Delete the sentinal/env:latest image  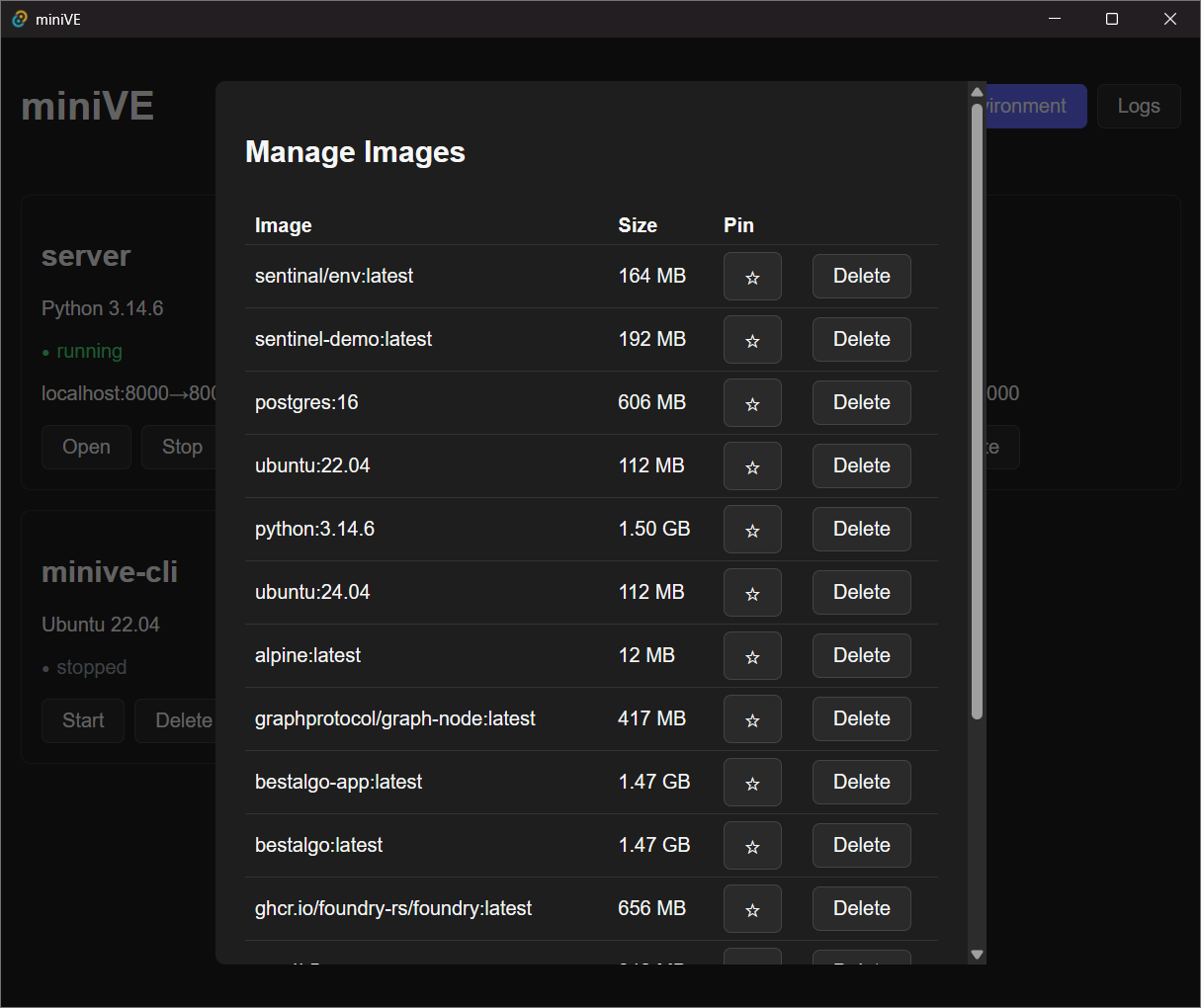pos(862,276)
